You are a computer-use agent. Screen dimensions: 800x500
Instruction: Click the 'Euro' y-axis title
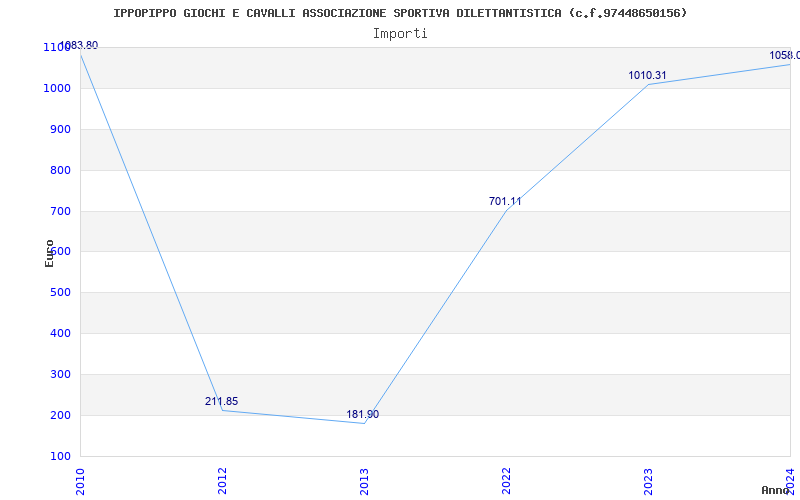tap(49, 254)
